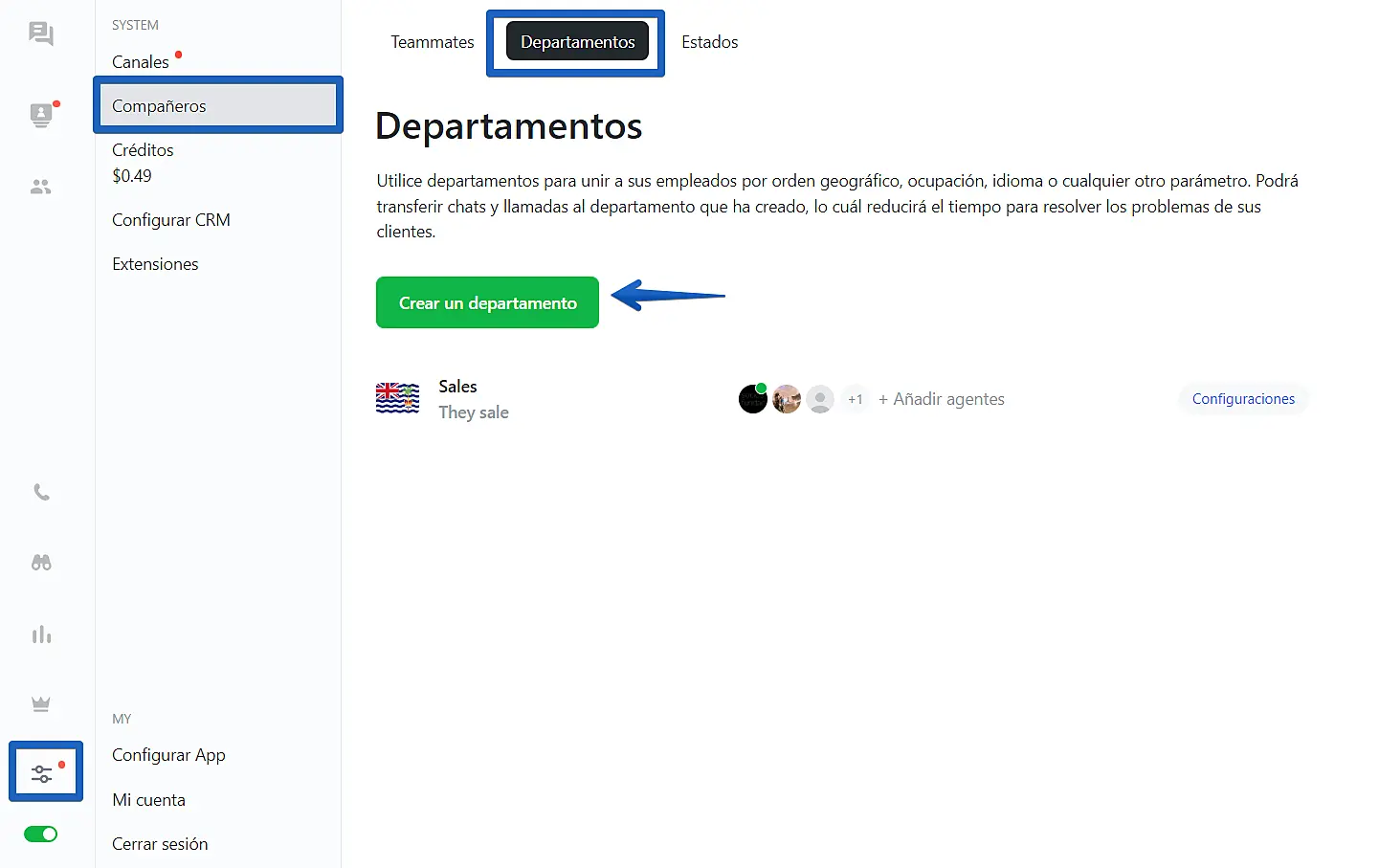Select the Departamentos tab

click(x=577, y=42)
